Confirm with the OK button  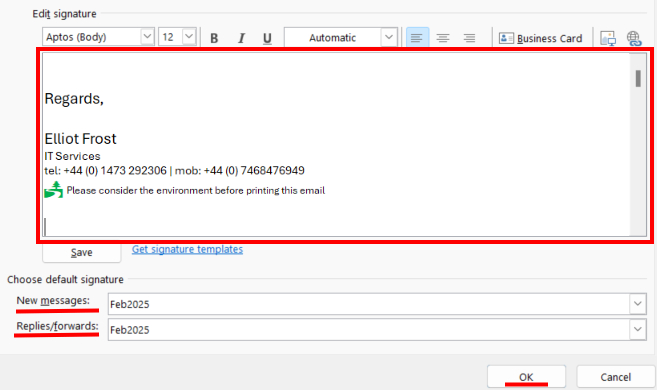[x=526, y=377]
